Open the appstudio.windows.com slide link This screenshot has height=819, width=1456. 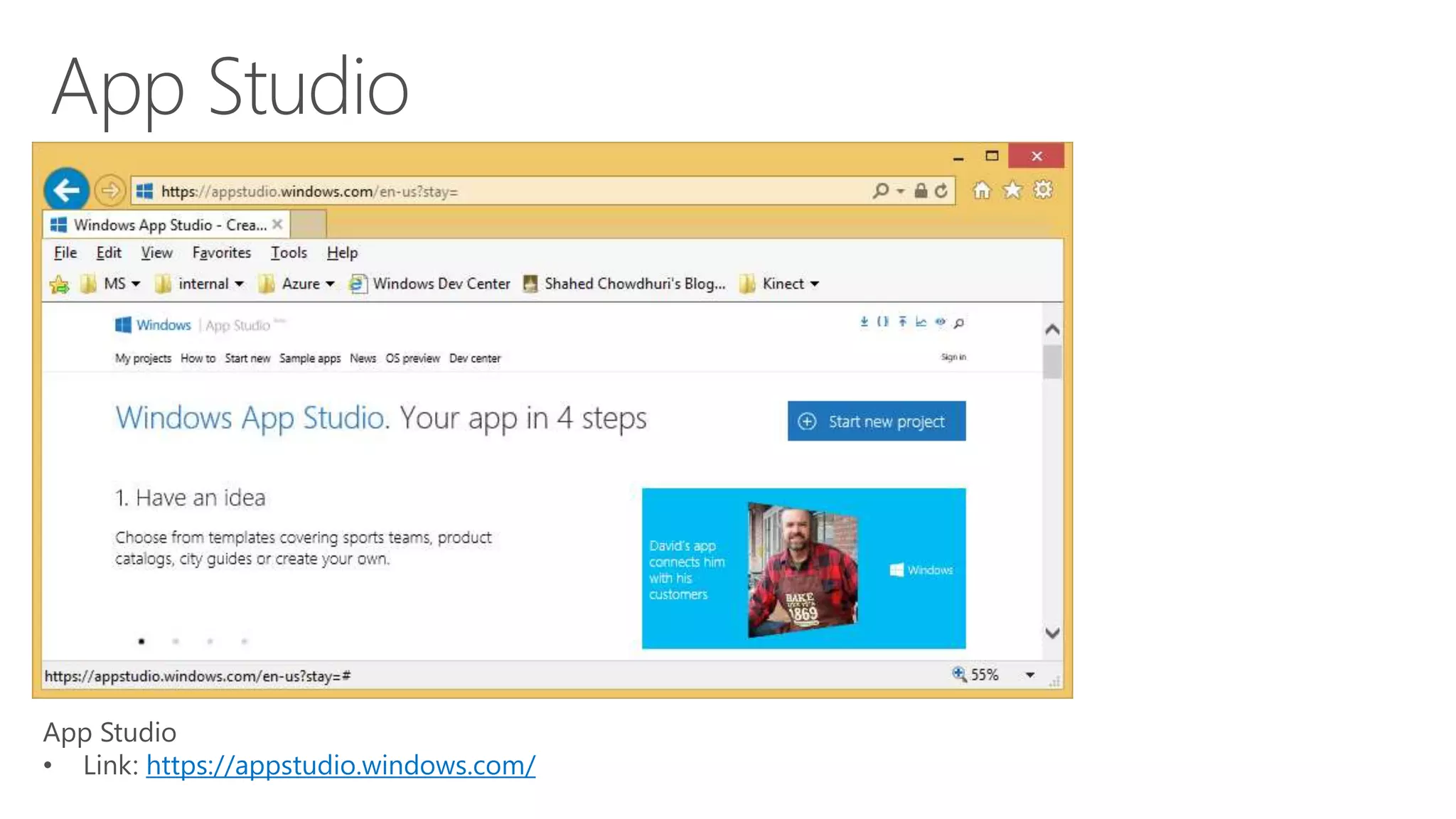(x=341, y=766)
